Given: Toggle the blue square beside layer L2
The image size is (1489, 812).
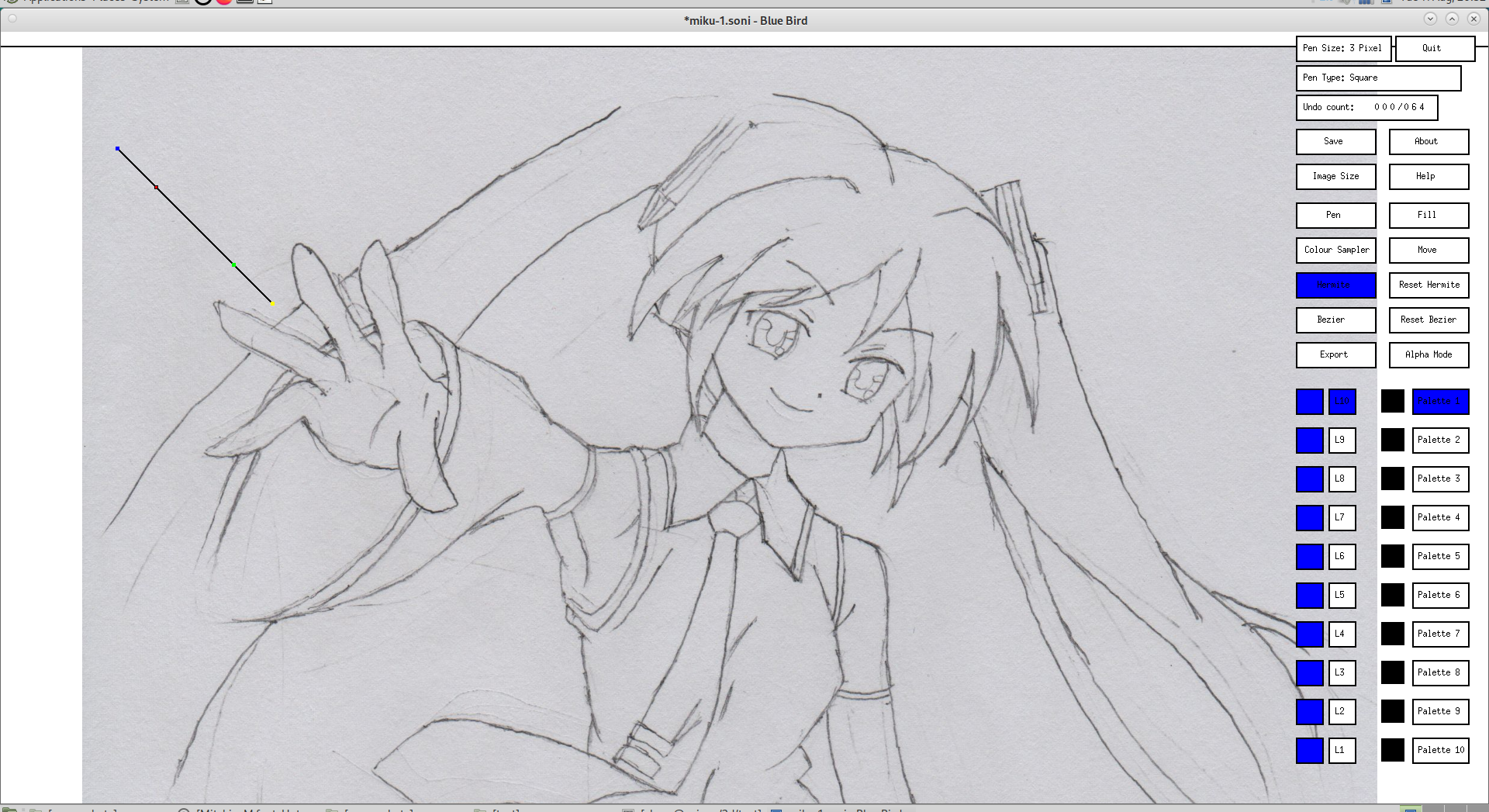Looking at the screenshot, I should point(1310,712).
